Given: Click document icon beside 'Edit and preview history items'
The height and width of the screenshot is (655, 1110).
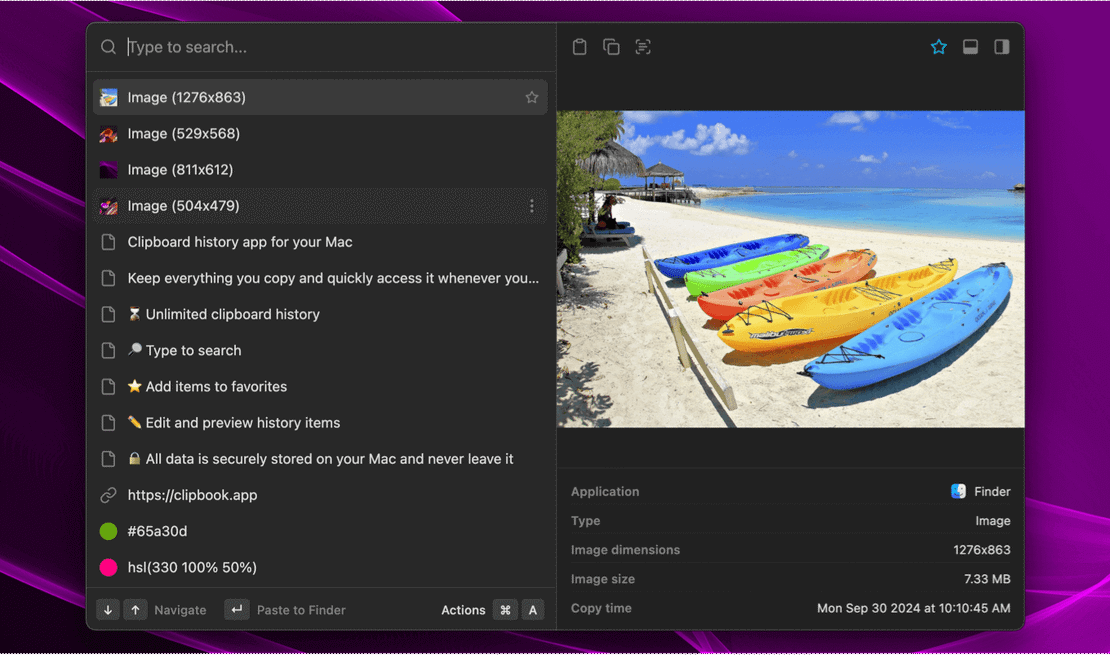Looking at the screenshot, I should (x=108, y=423).
